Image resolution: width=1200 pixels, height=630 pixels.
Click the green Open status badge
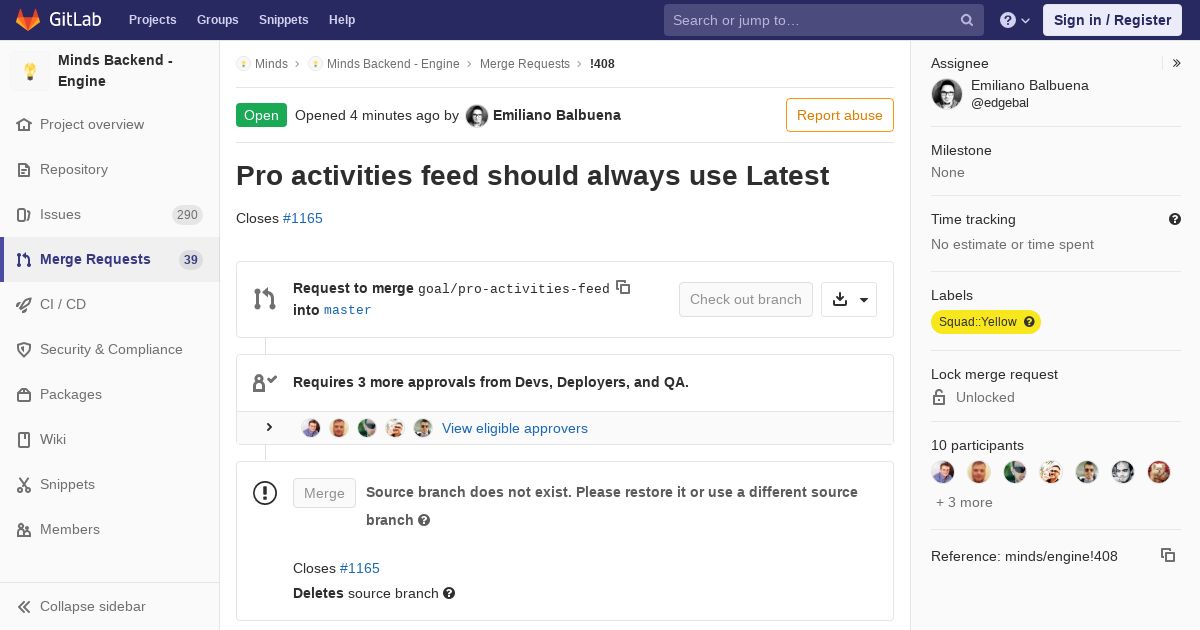point(261,115)
